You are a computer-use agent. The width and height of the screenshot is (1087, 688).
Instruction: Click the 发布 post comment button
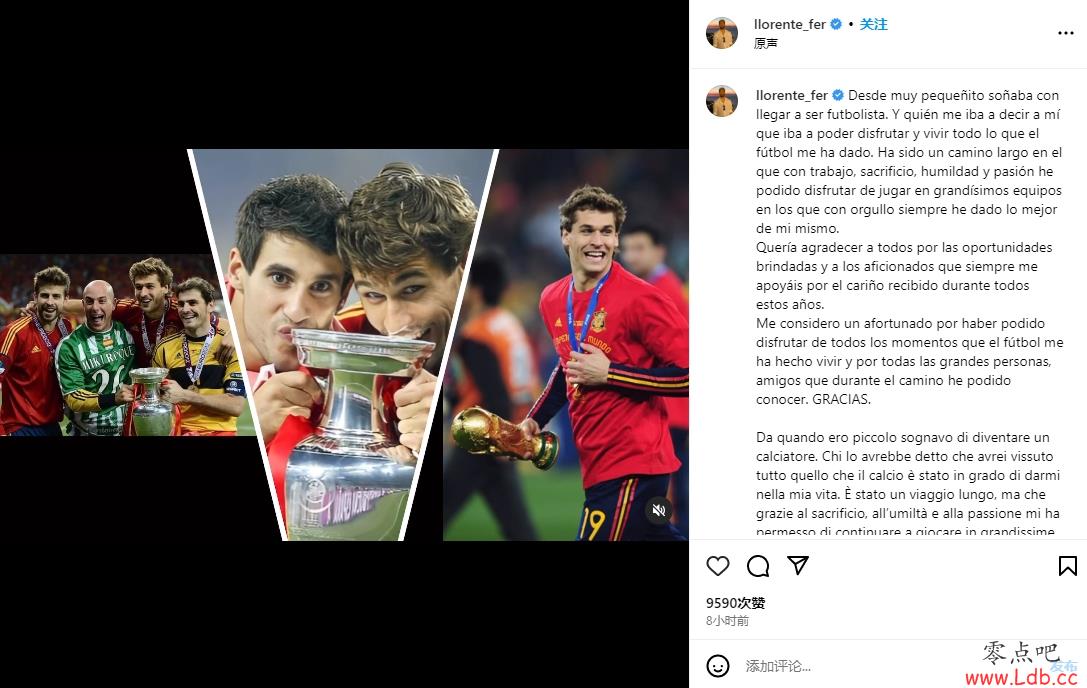pos(1063,666)
